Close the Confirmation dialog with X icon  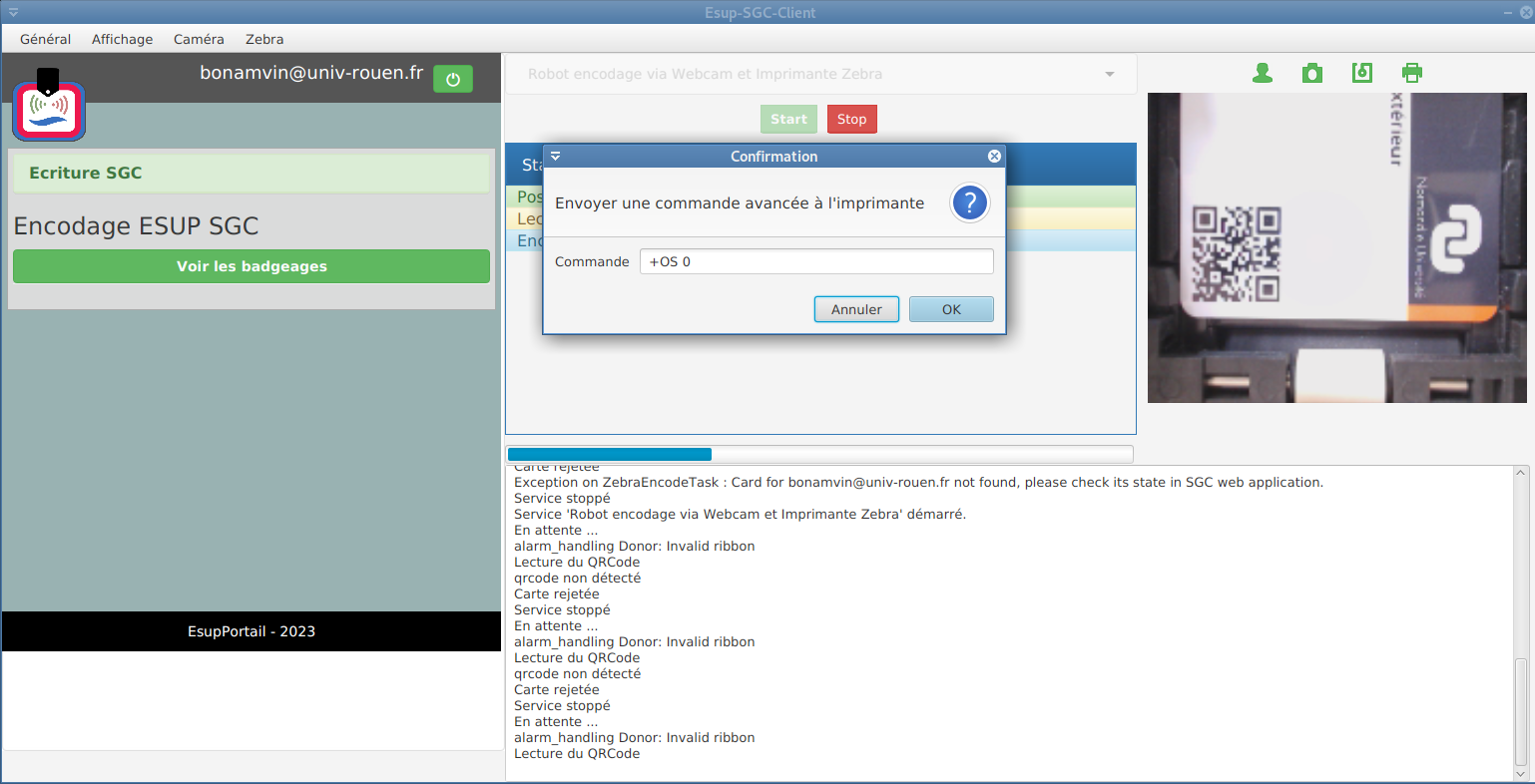(x=994, y=157)
